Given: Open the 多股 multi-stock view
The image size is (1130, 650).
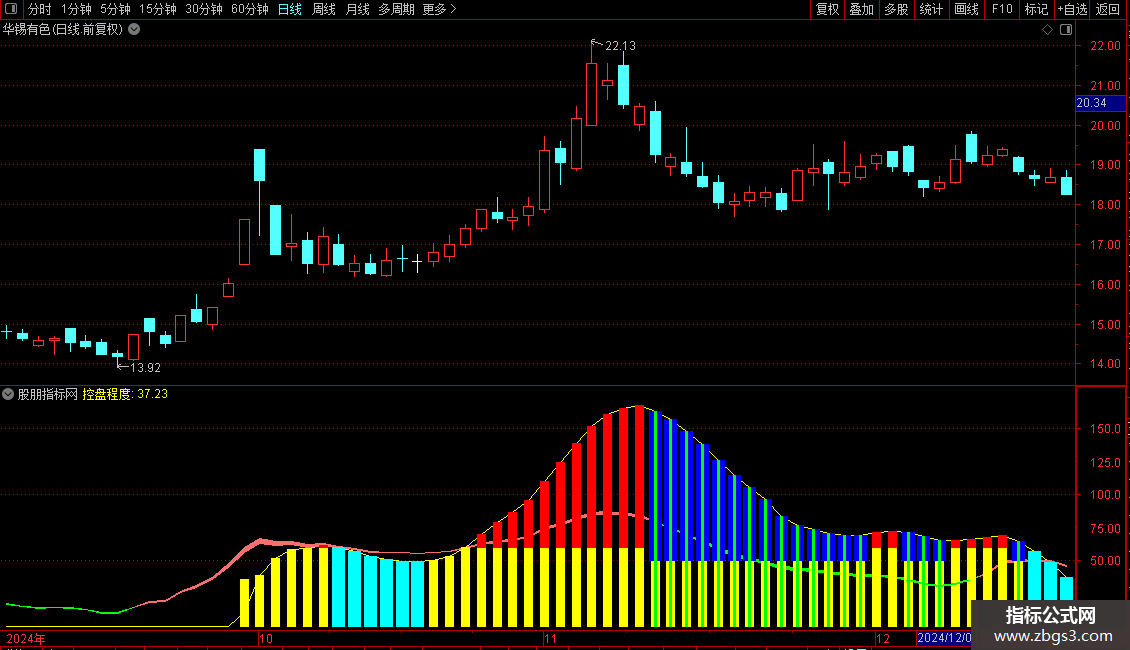Looking at the screenshot, I should click(x=896, y=9).
